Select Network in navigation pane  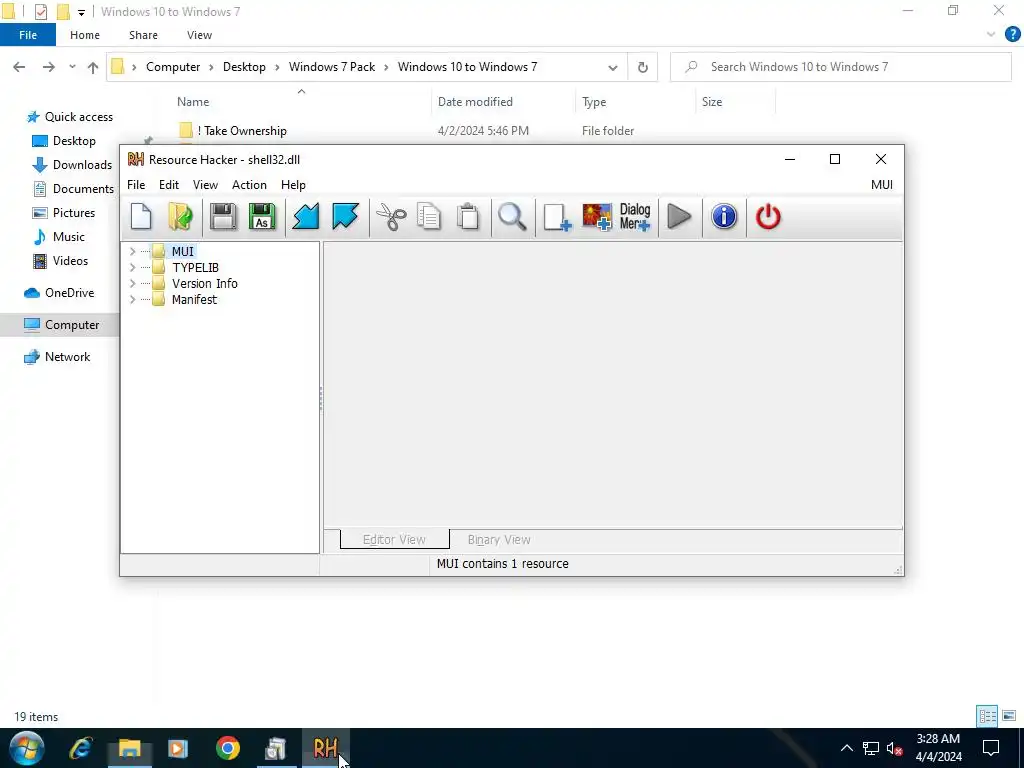[x=67, y=357]
